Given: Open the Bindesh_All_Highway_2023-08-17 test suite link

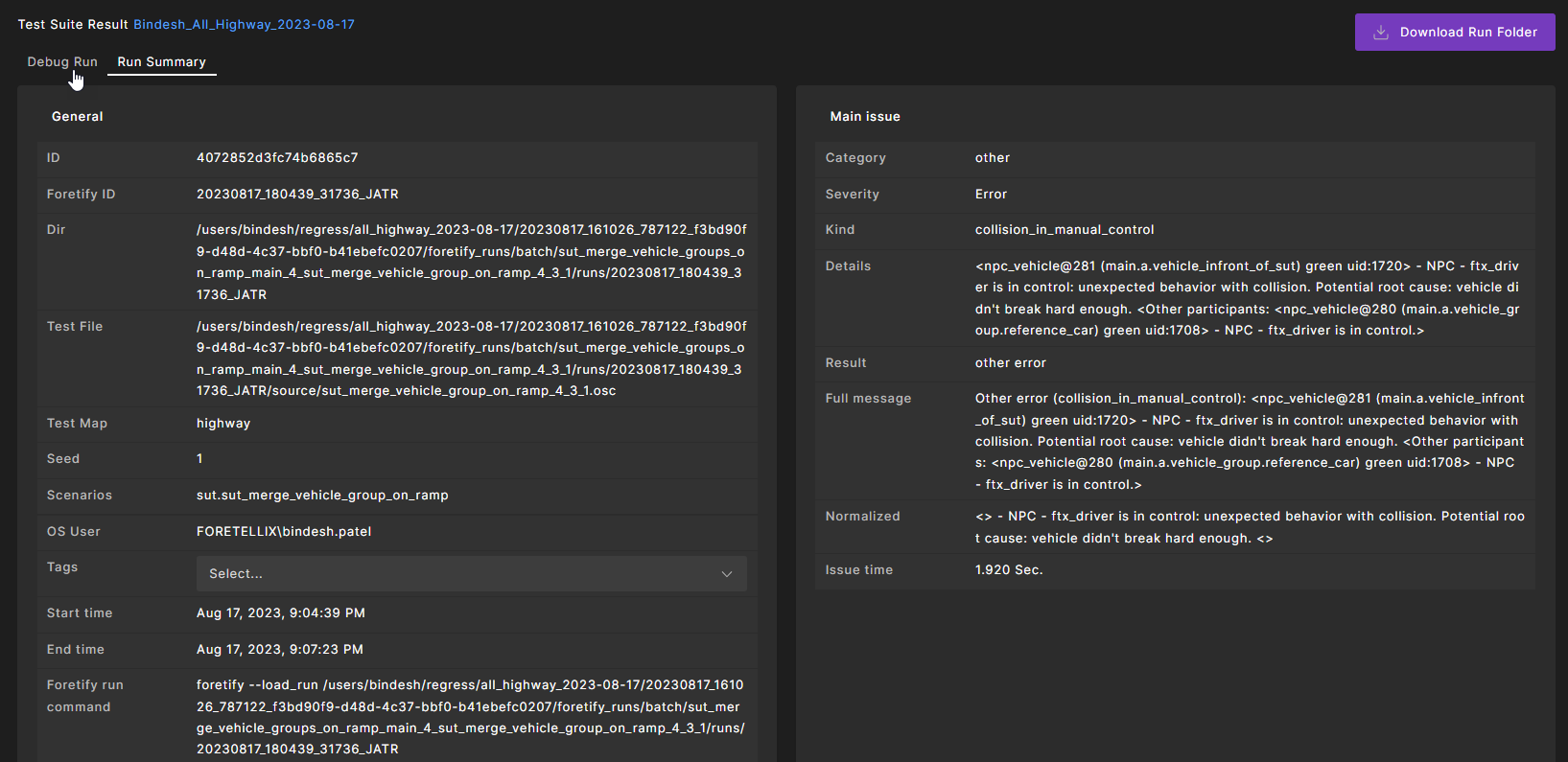Looking at the screenshot, I should (x=244, y=25).
